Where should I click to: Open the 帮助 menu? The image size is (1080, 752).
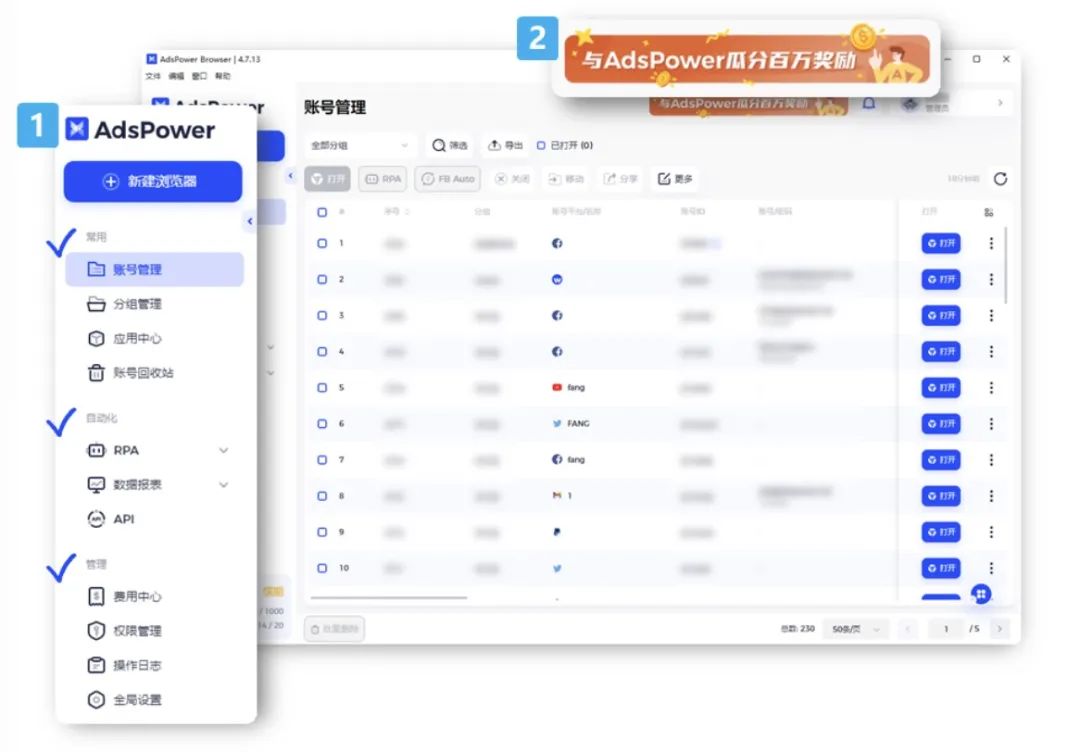(220, 75)
